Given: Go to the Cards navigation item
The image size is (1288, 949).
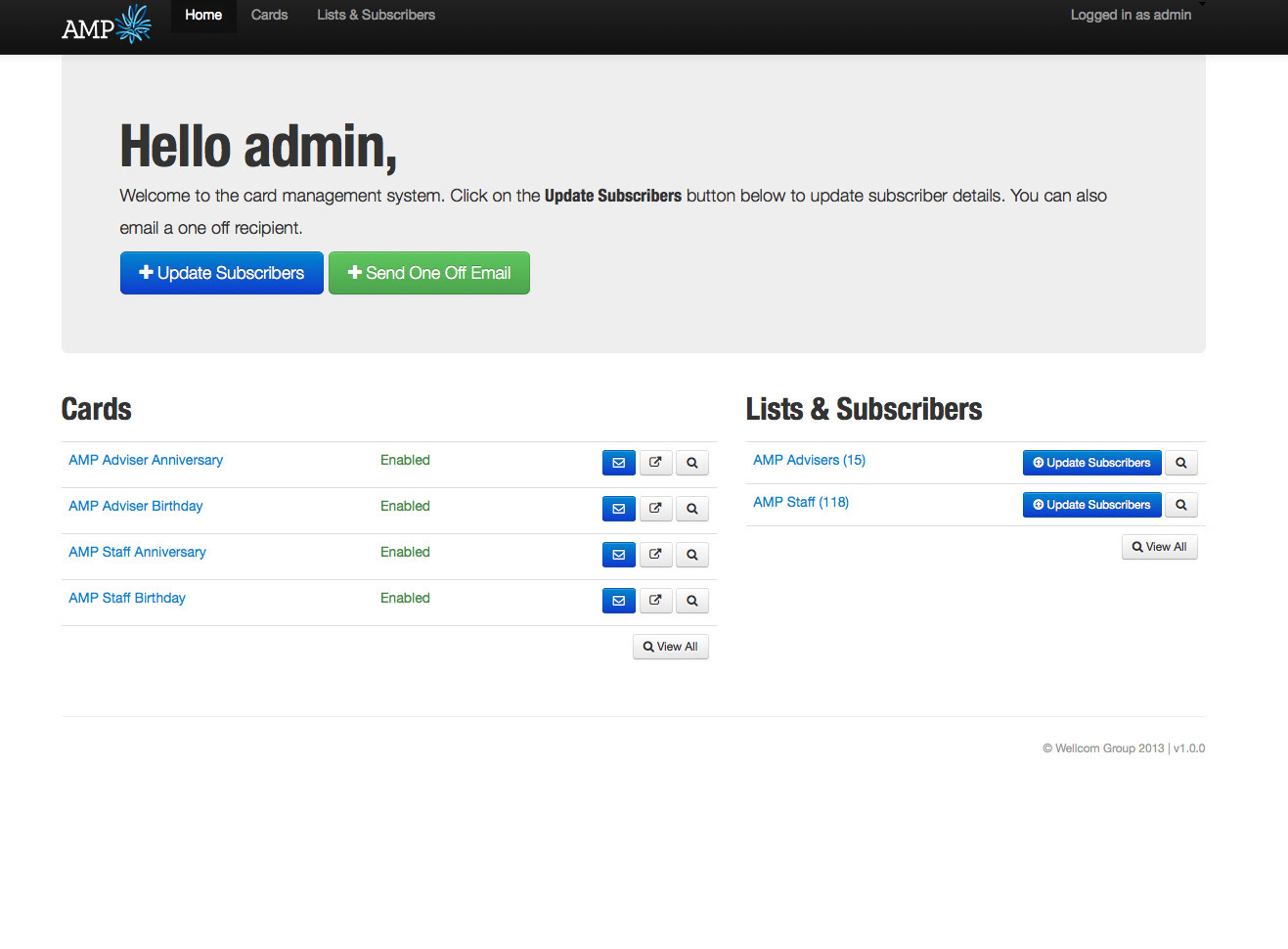Looking at the screenshot, I should point(269,16).
